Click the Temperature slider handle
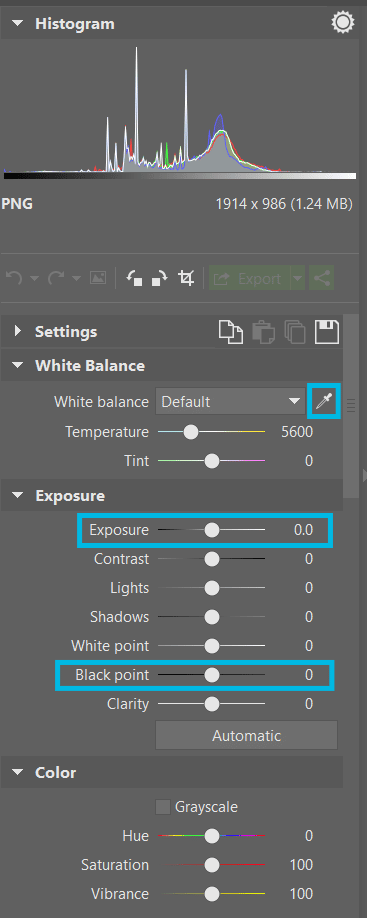 (190, 432)
